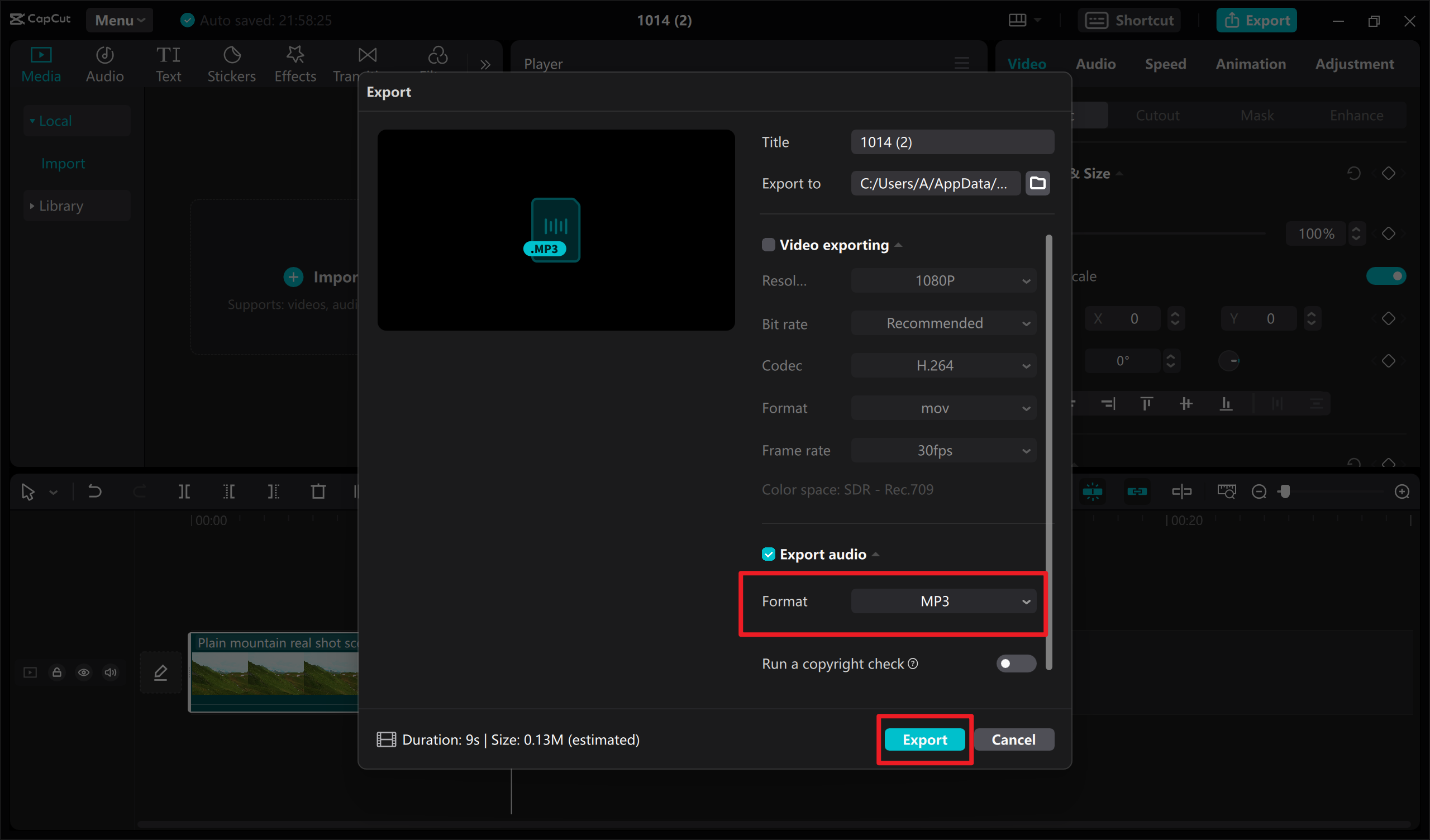
Task: Click the Title input field
Action: click(x=952, y=142)
